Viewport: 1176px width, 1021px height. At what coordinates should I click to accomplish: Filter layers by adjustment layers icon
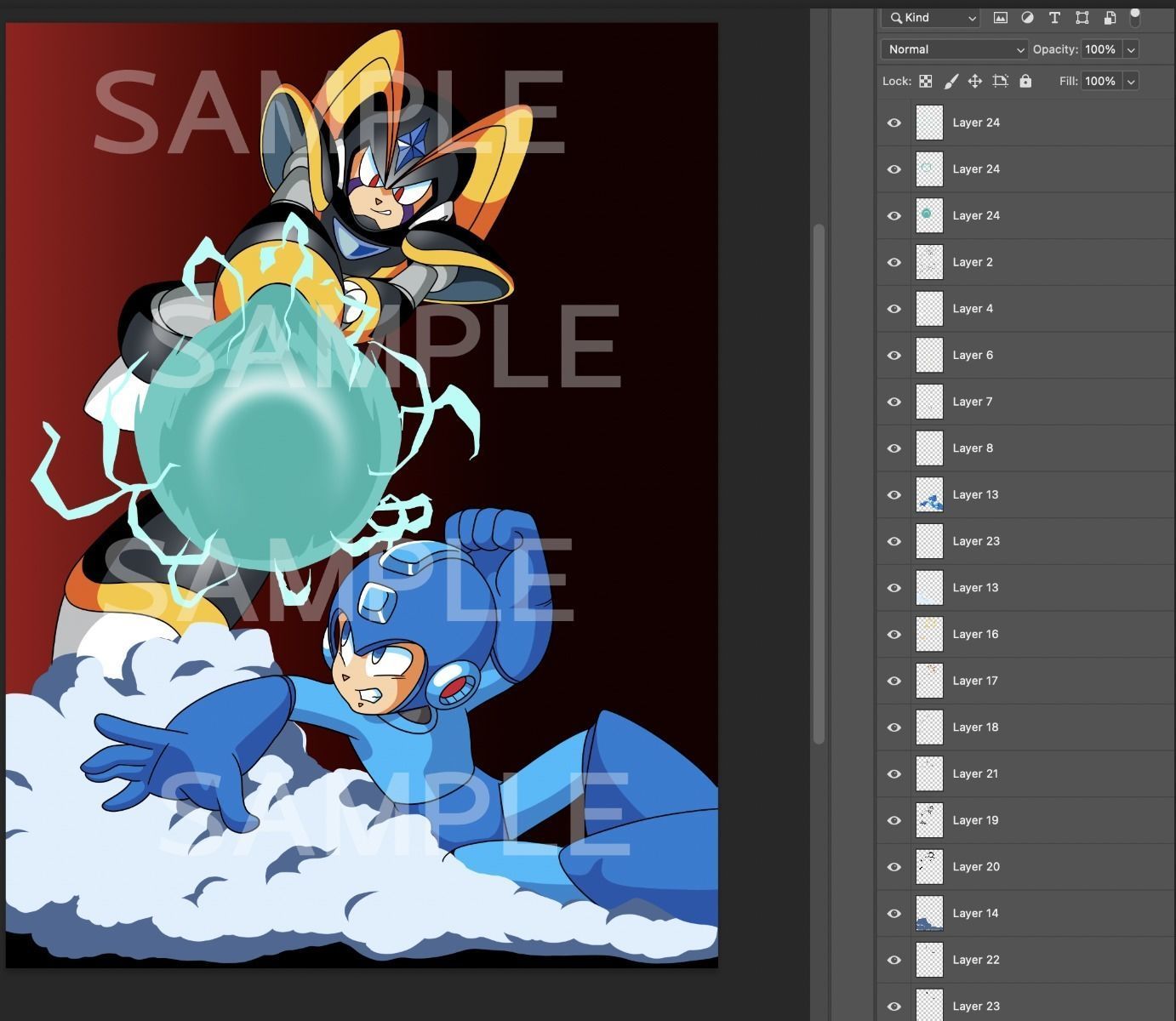tap(1027, 18)
